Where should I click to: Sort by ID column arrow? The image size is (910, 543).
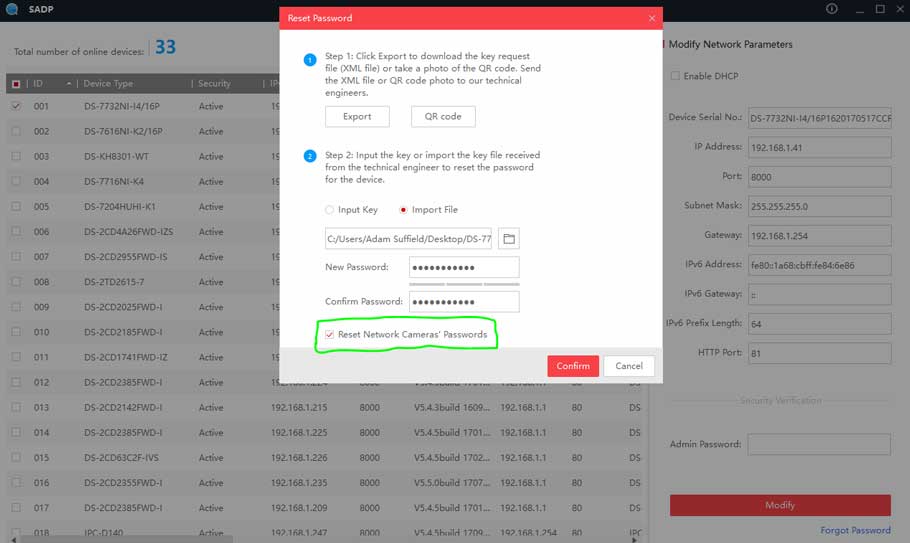[69, 84]
